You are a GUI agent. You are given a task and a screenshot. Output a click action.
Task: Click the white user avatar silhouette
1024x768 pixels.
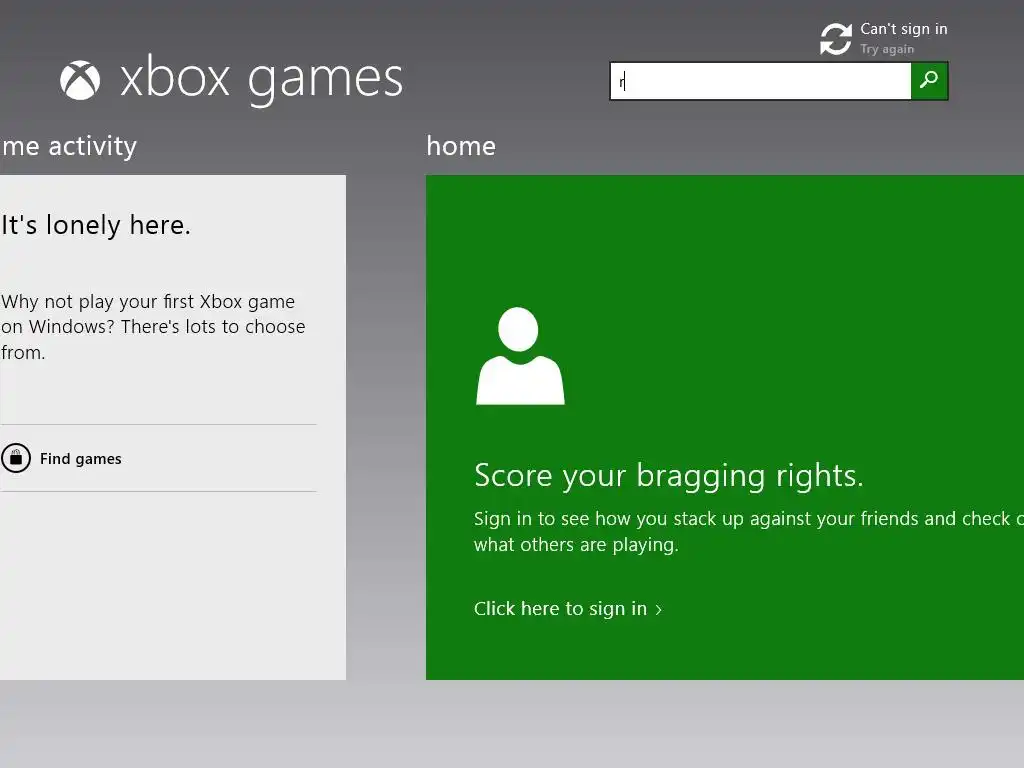(520, 356)
